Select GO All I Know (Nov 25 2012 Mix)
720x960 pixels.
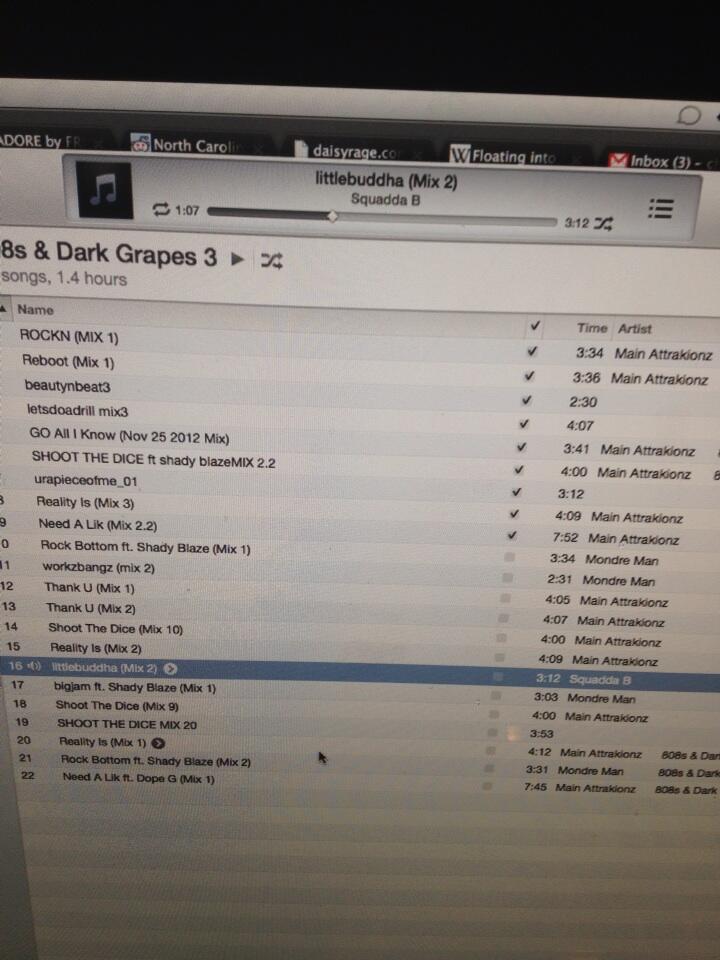coord(129,437)
